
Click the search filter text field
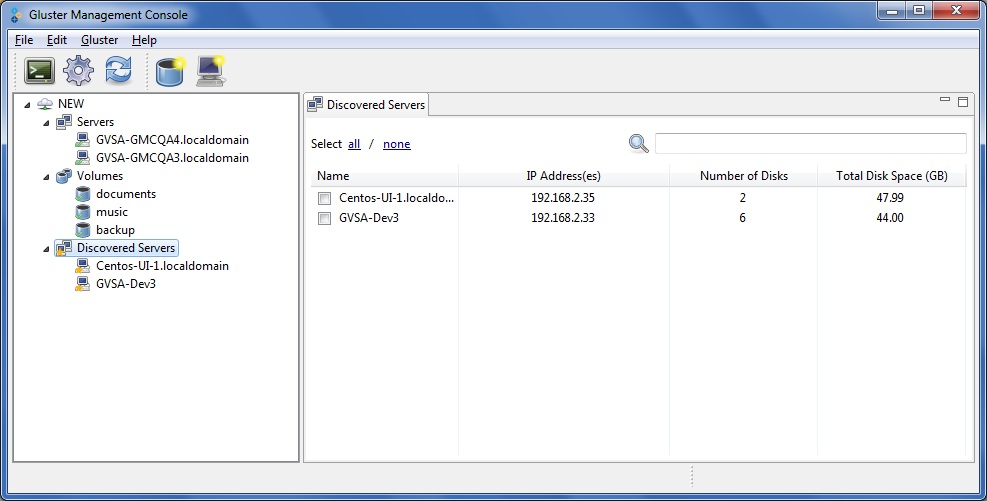click(810, 143)
